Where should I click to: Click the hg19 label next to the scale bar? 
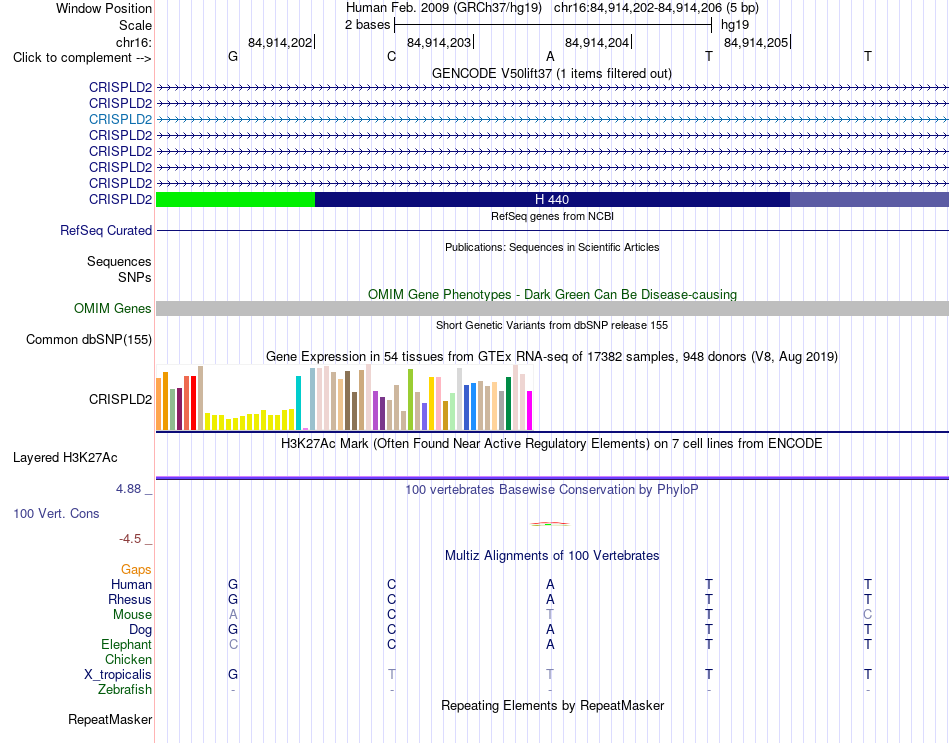[x=735, y=25]
